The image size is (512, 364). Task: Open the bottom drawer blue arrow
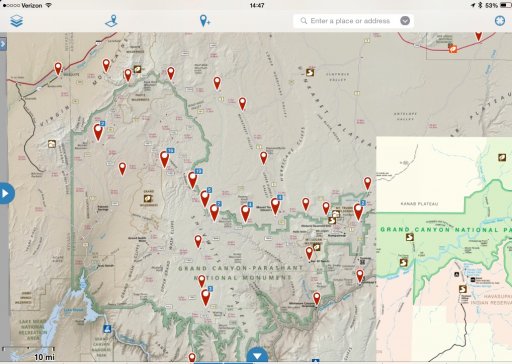coord(257,356)
